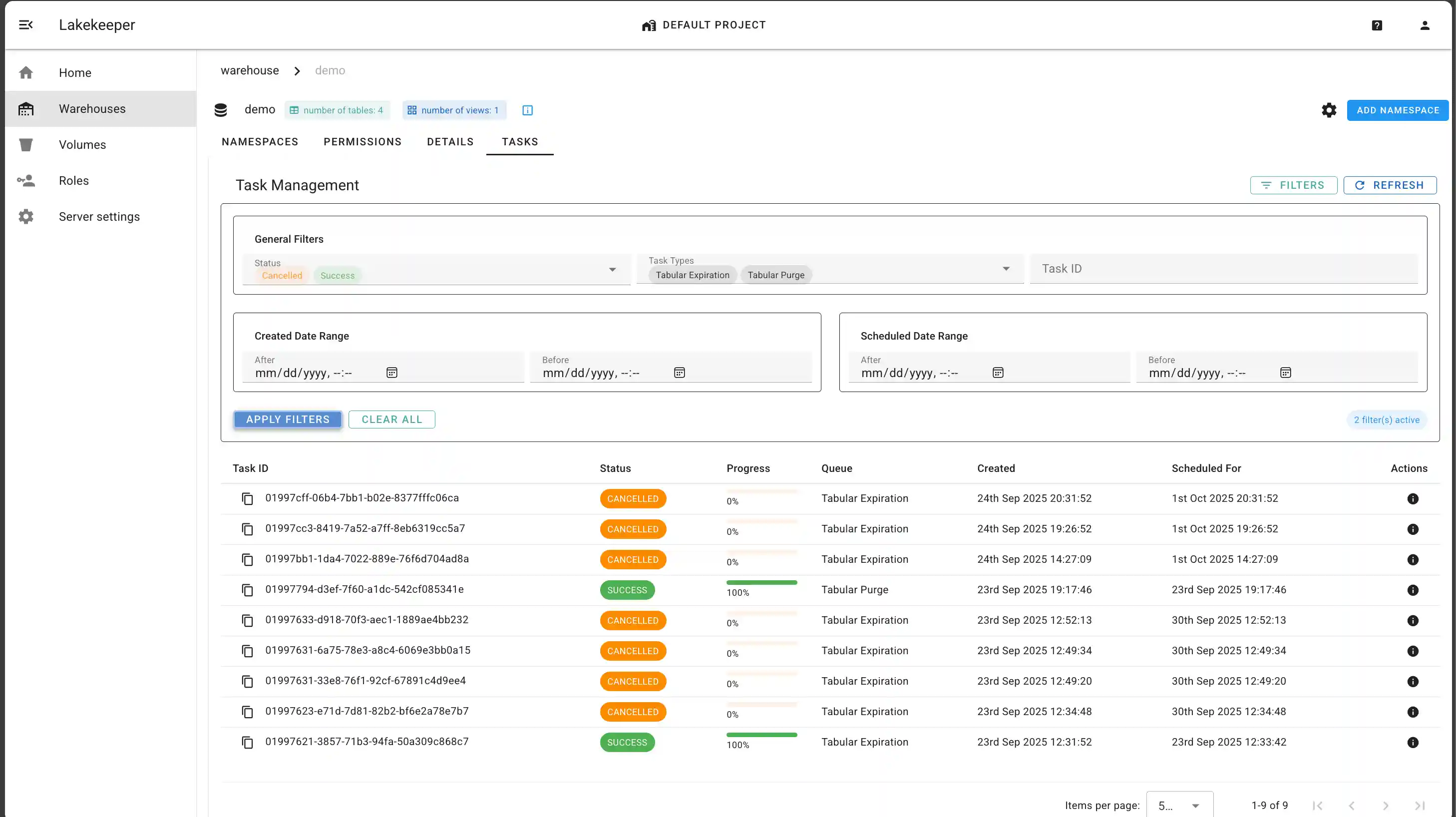Click the Task ID filter input field

[1223, 269]
